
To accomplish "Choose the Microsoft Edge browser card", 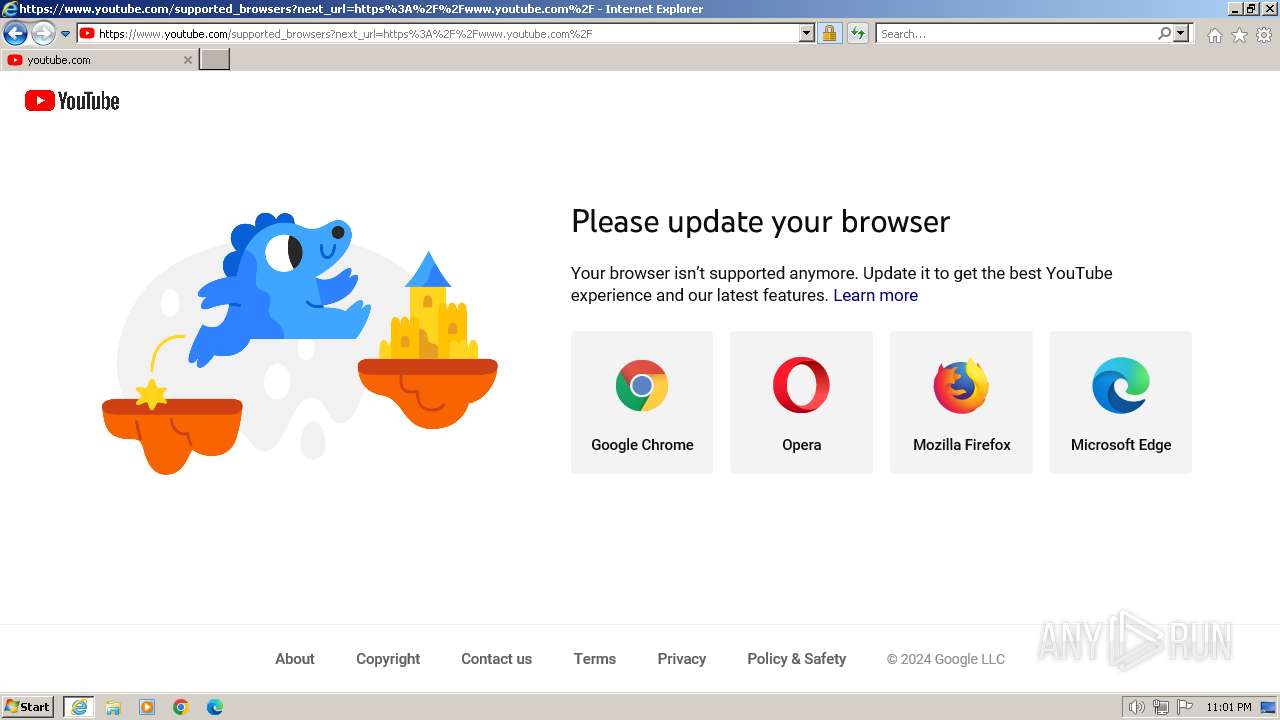I will tap(1121, 402).
